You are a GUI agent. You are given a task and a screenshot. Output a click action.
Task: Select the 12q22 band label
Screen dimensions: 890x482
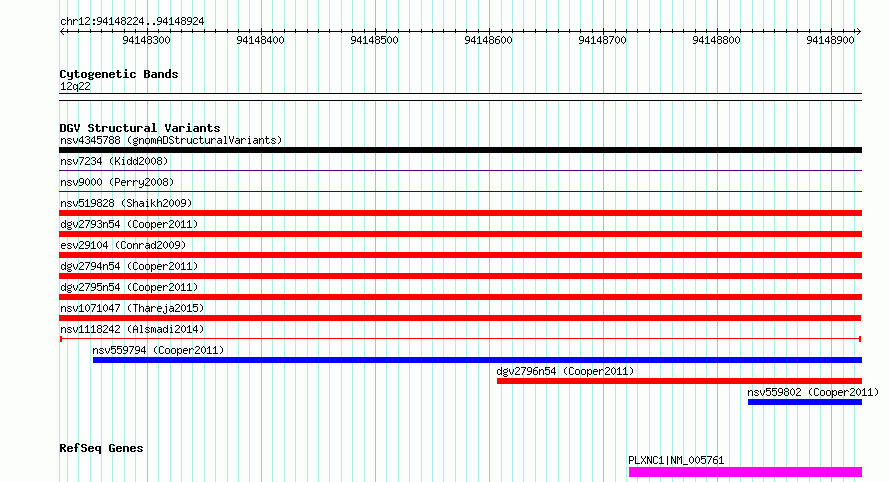(75, 86)
